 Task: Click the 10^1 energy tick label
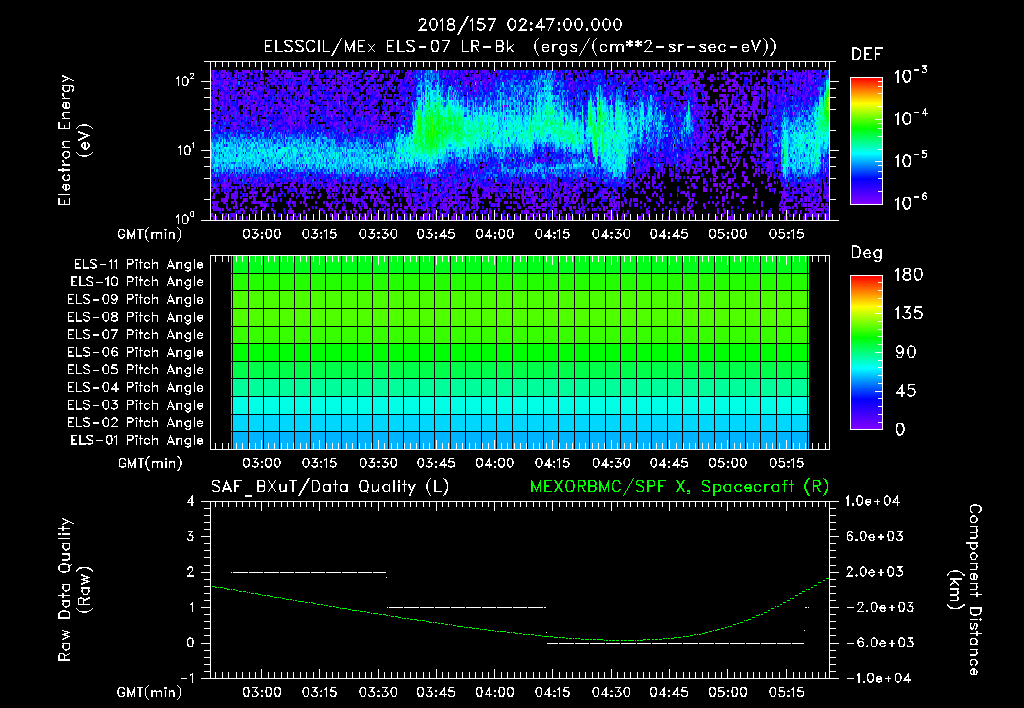(185, 150)
